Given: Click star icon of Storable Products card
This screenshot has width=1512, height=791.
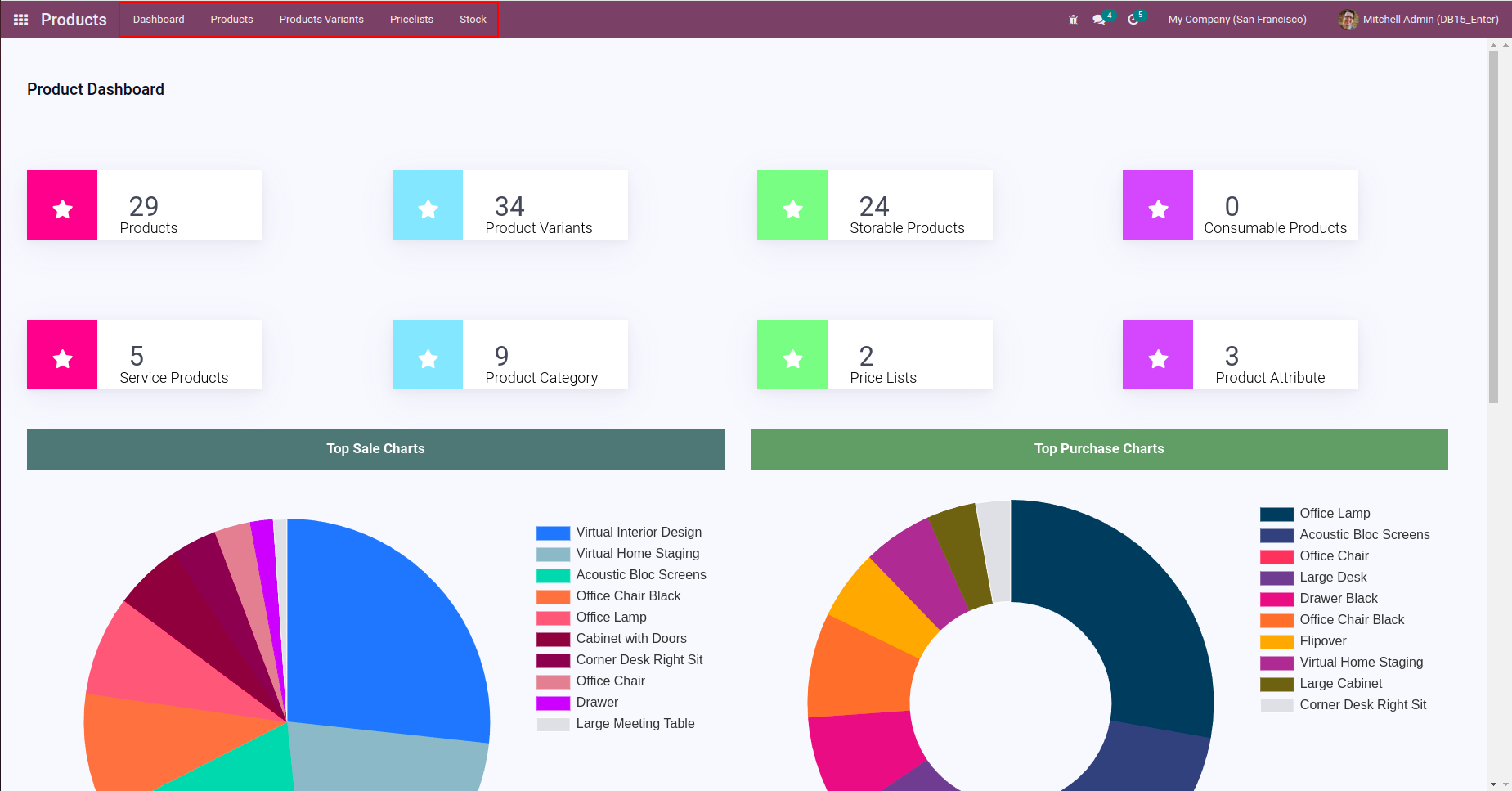Looking at the screenshot, I should click(x=792, y=209).
